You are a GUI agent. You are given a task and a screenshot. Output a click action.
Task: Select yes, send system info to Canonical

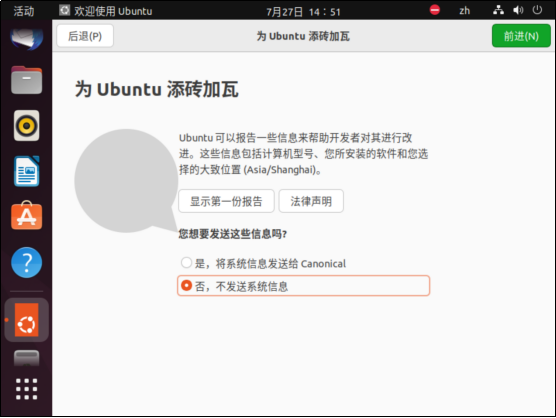[x=263, y=263]
